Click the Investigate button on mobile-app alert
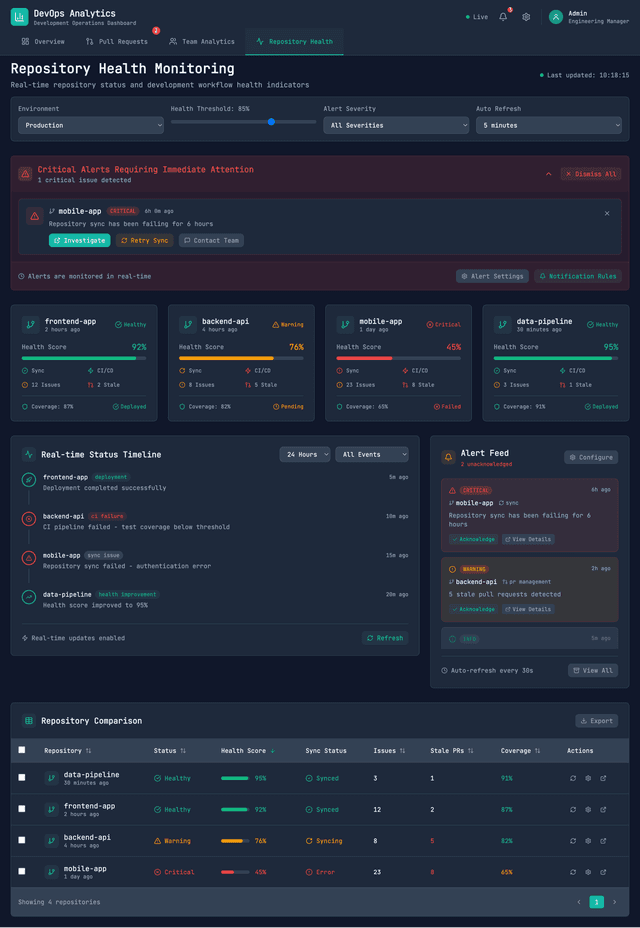The image size is (640, 928). (x=79, y=240)
